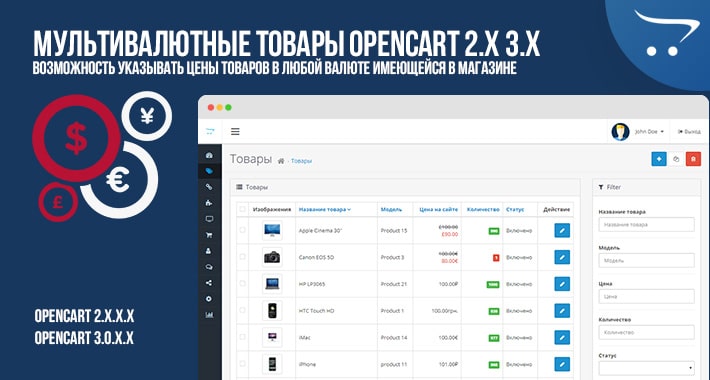Click the blue Add product button
This screenshot has height=380, width=710.
click(659, 159)
